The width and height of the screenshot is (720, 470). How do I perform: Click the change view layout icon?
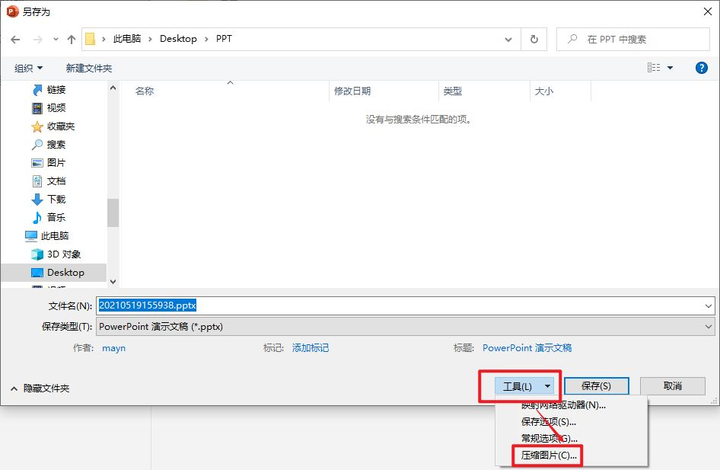[x=653, y=68]
